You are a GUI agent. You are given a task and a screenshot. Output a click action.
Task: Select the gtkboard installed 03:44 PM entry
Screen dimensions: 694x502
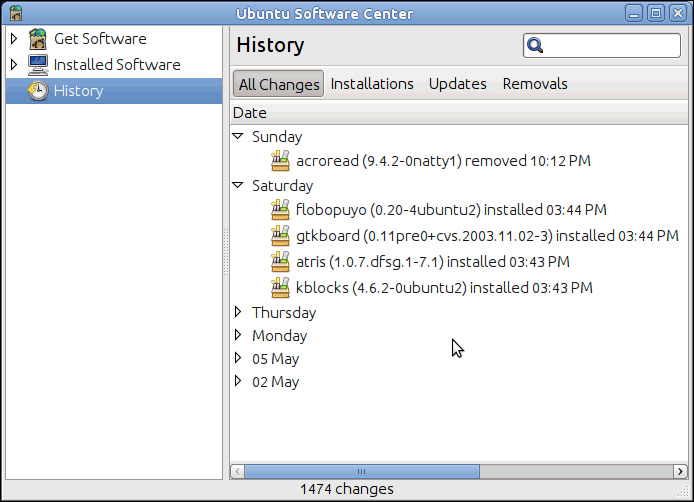[487, 236]
